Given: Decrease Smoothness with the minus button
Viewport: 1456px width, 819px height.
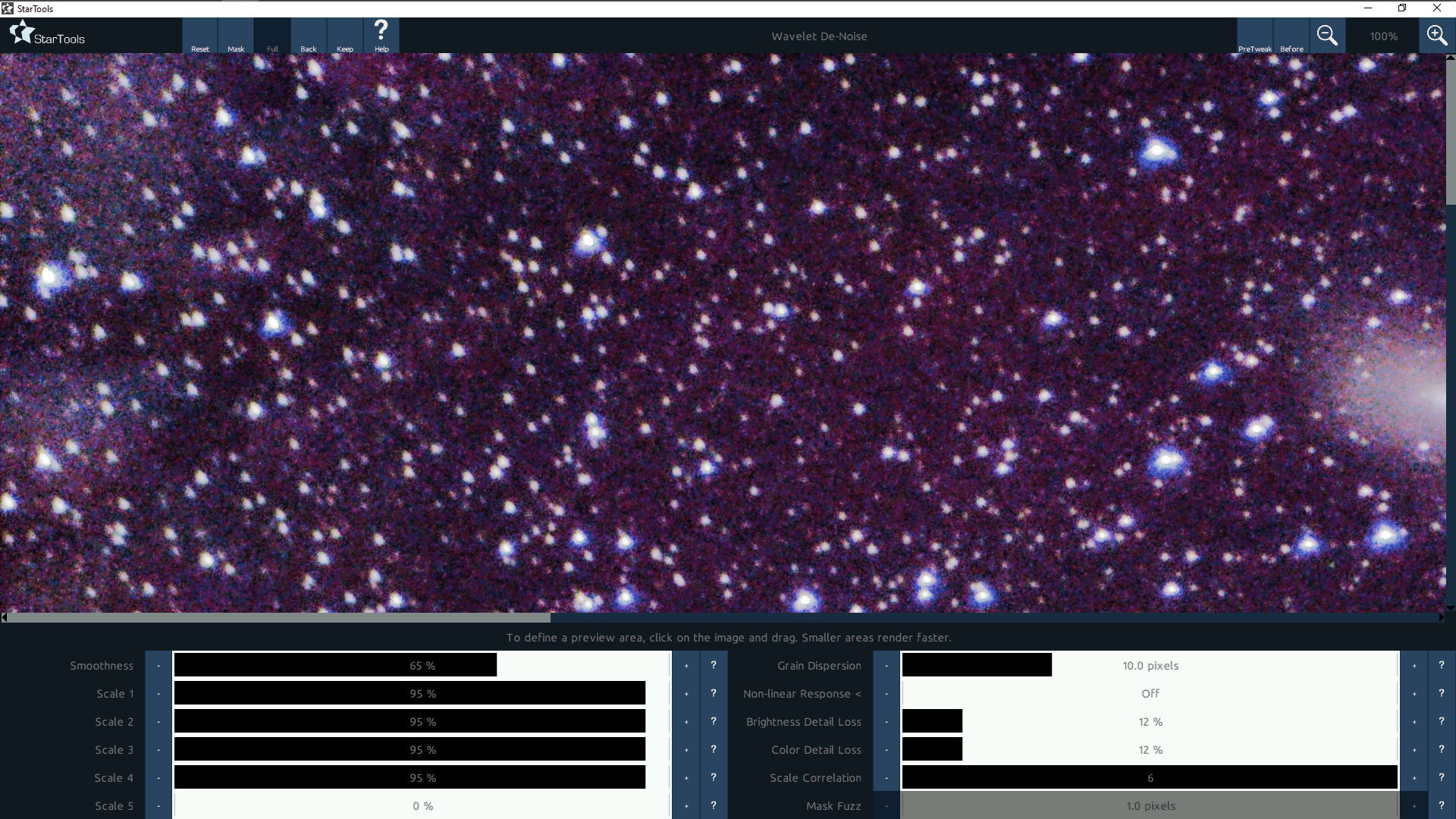Looking at the screenshot, I should click(158, 666).
